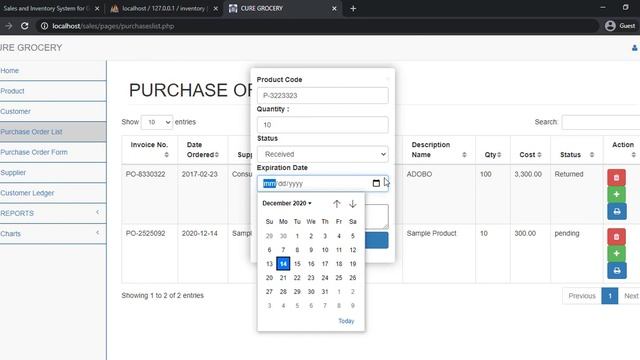Sort by Invoice No. column
Viewport: 640px width, 360px height.
[x=166, y=155]
